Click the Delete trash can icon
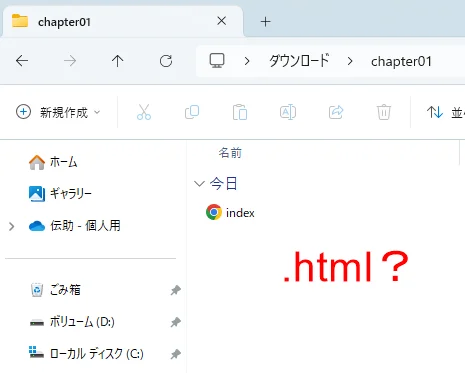The height and width of the screenshot is (373, 465). 384,112
